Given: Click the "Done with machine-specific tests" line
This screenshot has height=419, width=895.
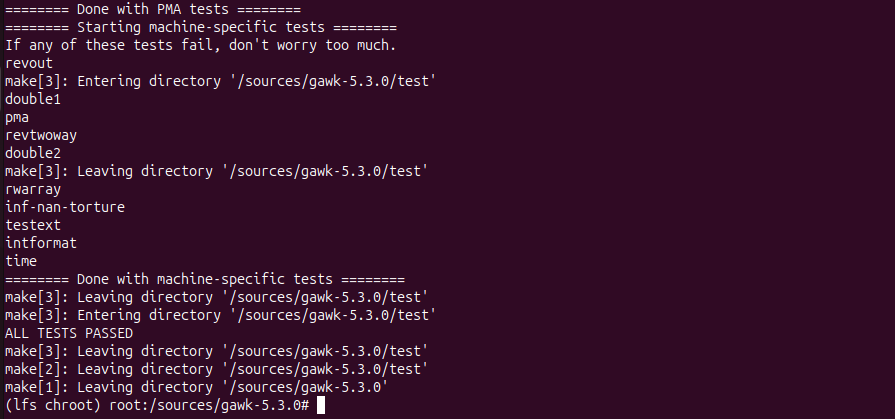Looking at the screenshot, I should pos(205,279).
